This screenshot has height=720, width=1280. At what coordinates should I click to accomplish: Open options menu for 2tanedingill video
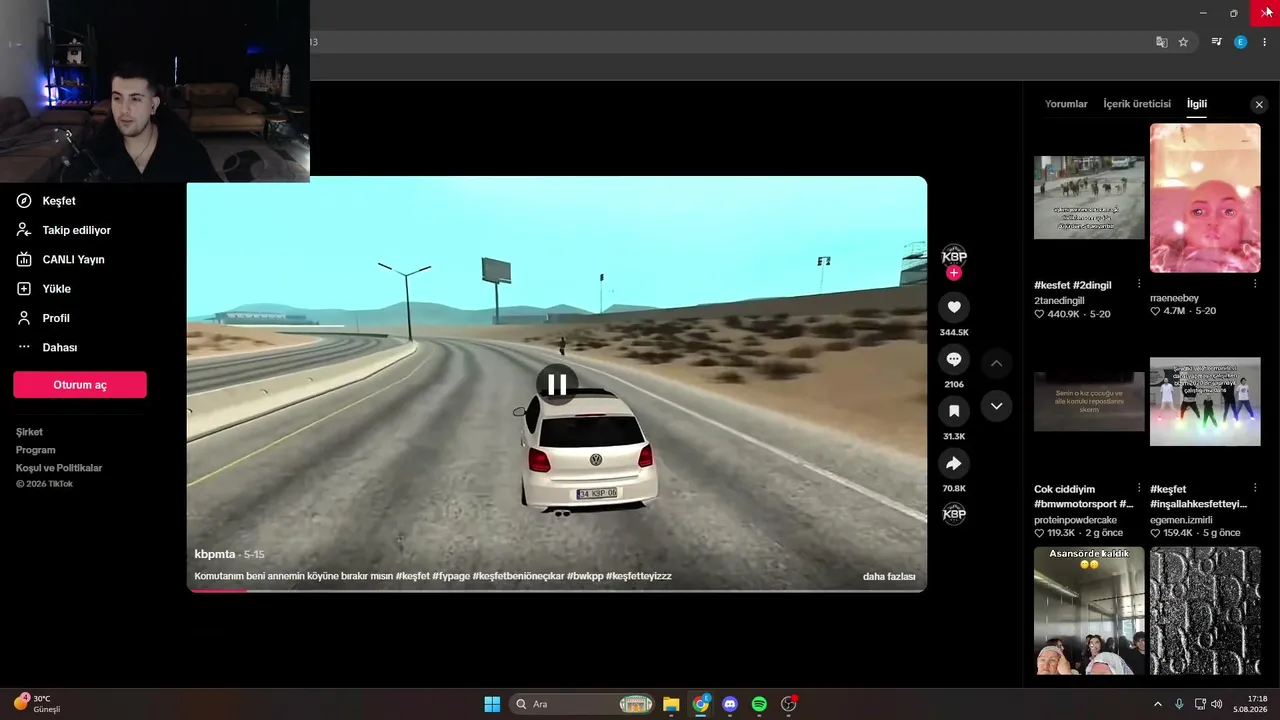coord(1139,285)
